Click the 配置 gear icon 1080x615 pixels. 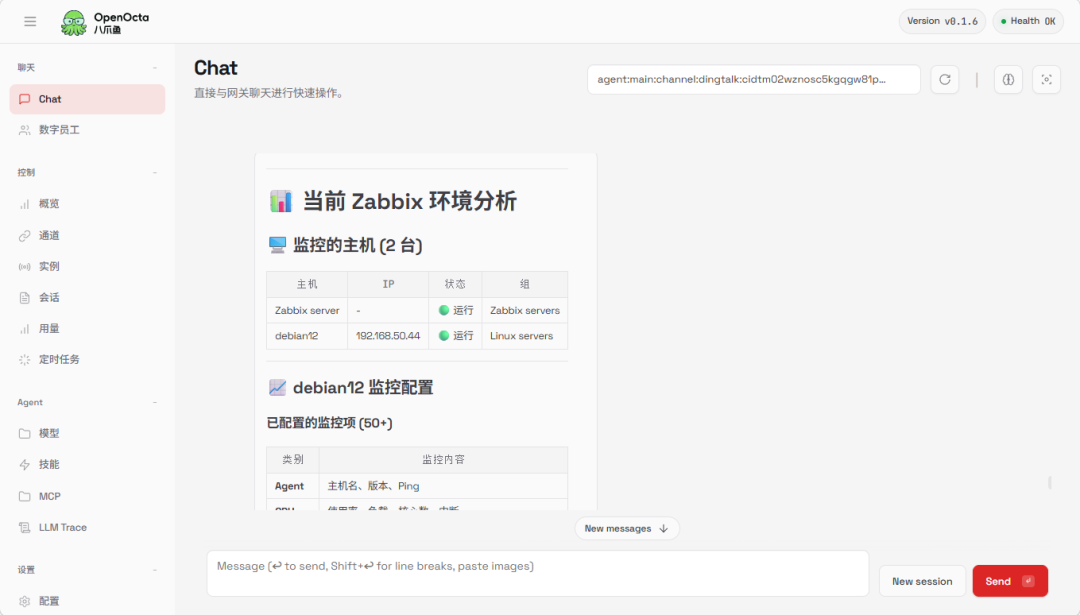pyautogui.click(x=25, y=601)
